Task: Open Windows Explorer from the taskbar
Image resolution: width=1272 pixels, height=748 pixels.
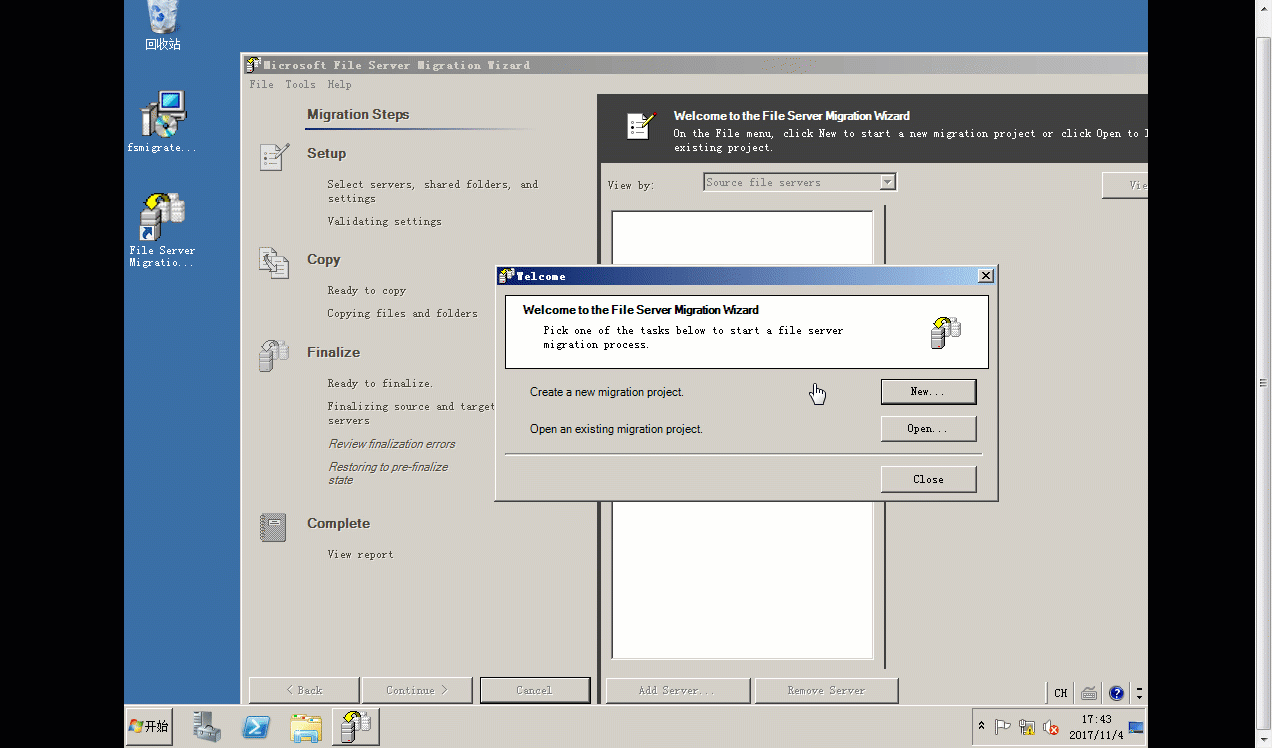Action: click(305, 727)
